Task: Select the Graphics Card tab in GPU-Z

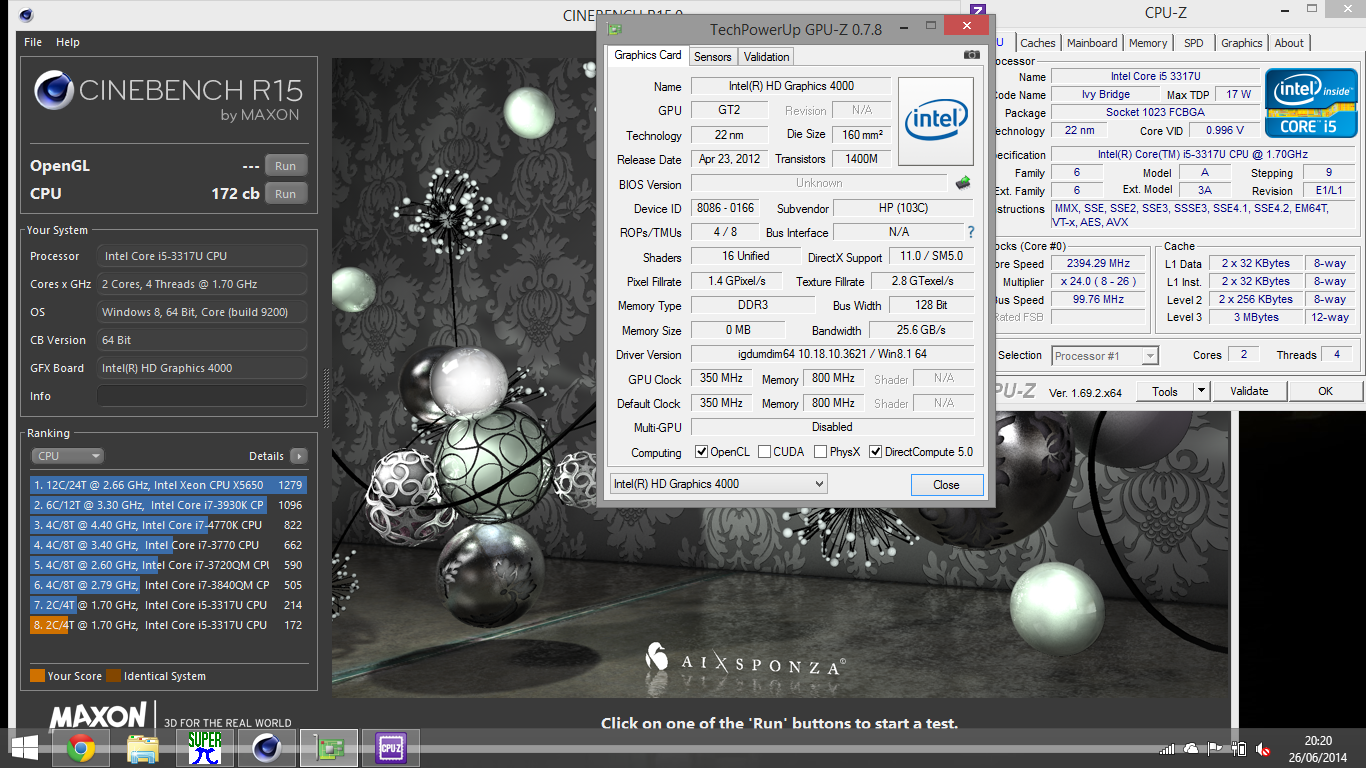Action: [648, 55]
